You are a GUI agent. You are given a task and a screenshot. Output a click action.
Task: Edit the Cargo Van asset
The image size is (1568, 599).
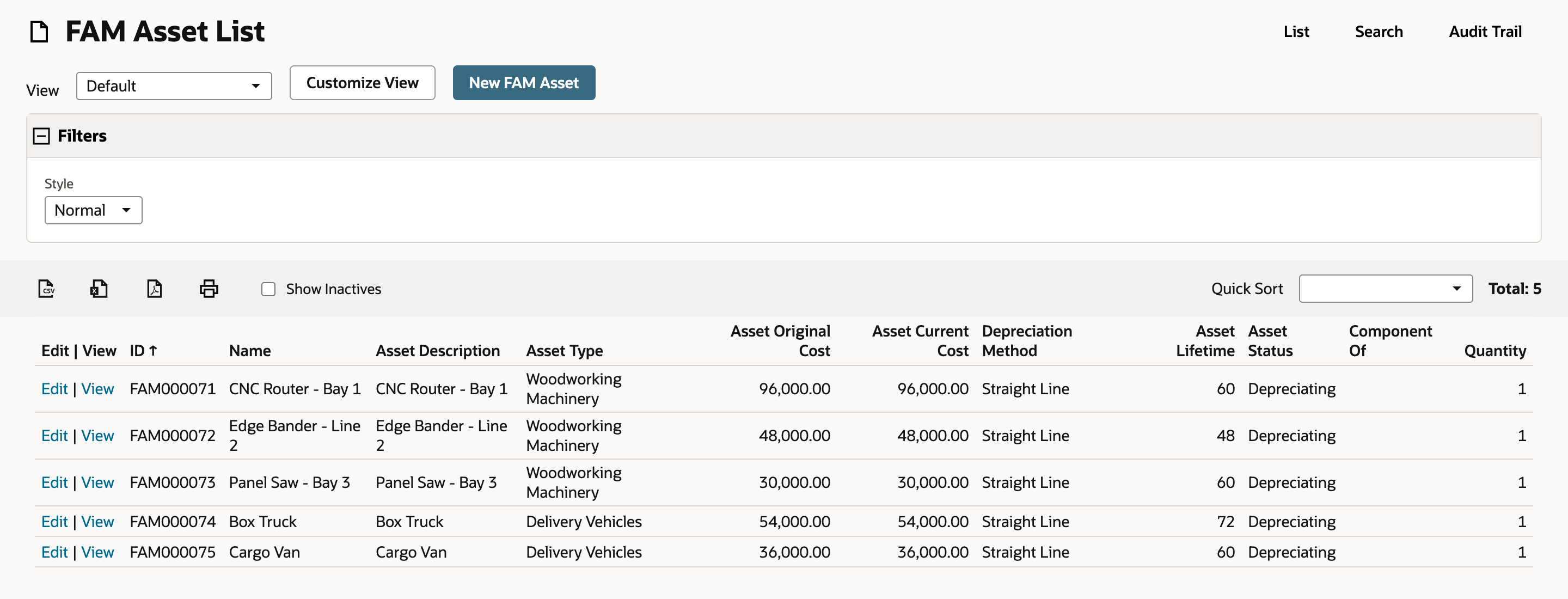coord(54,552)
